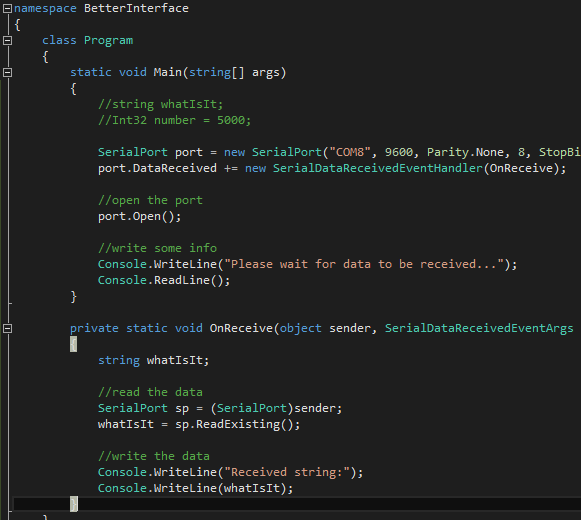Click 'OnReceive' in the method declaration

coord(241,328)
